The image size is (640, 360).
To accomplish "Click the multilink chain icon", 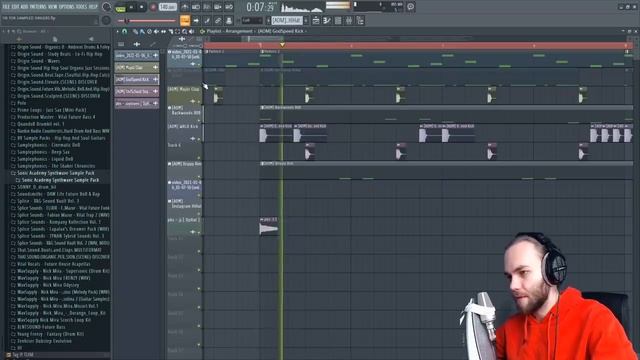I will coord(218,20).
